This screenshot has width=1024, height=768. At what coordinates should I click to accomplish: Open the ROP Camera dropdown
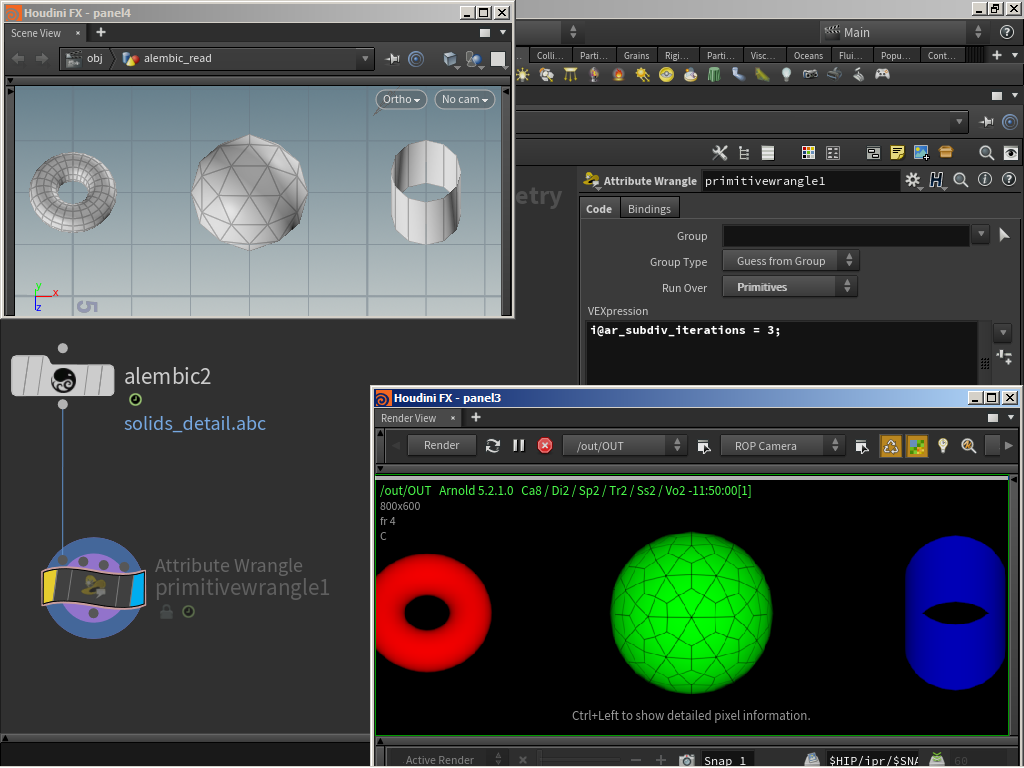782,445
